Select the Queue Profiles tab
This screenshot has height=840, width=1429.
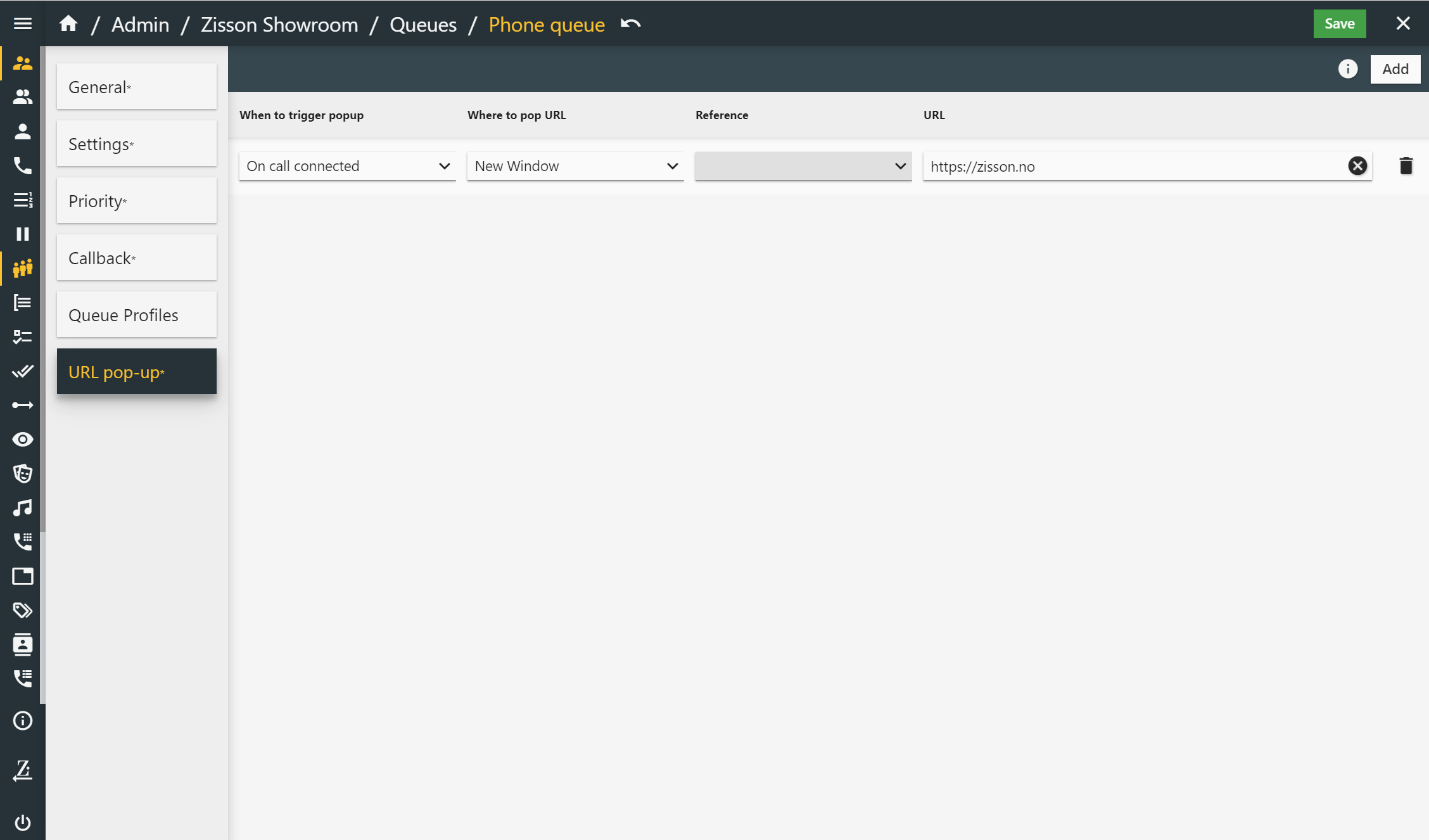137,314
